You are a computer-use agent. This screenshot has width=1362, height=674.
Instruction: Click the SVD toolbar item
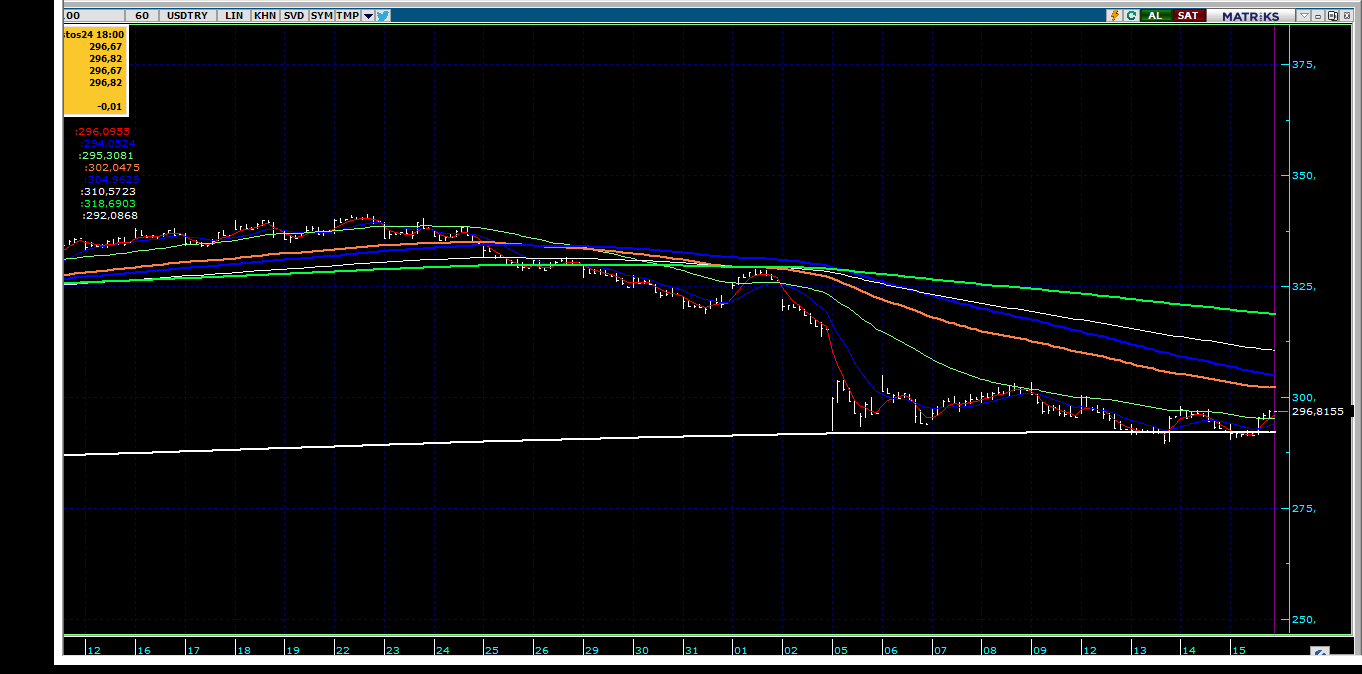pyautogui.click(x=293, y=16)
